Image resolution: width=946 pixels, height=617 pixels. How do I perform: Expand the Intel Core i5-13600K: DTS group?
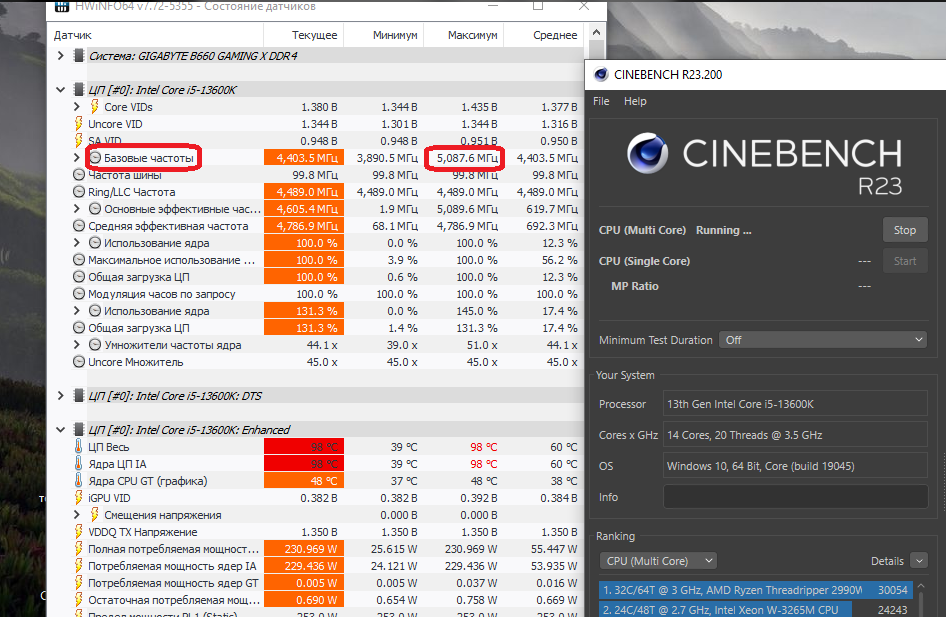60,396
